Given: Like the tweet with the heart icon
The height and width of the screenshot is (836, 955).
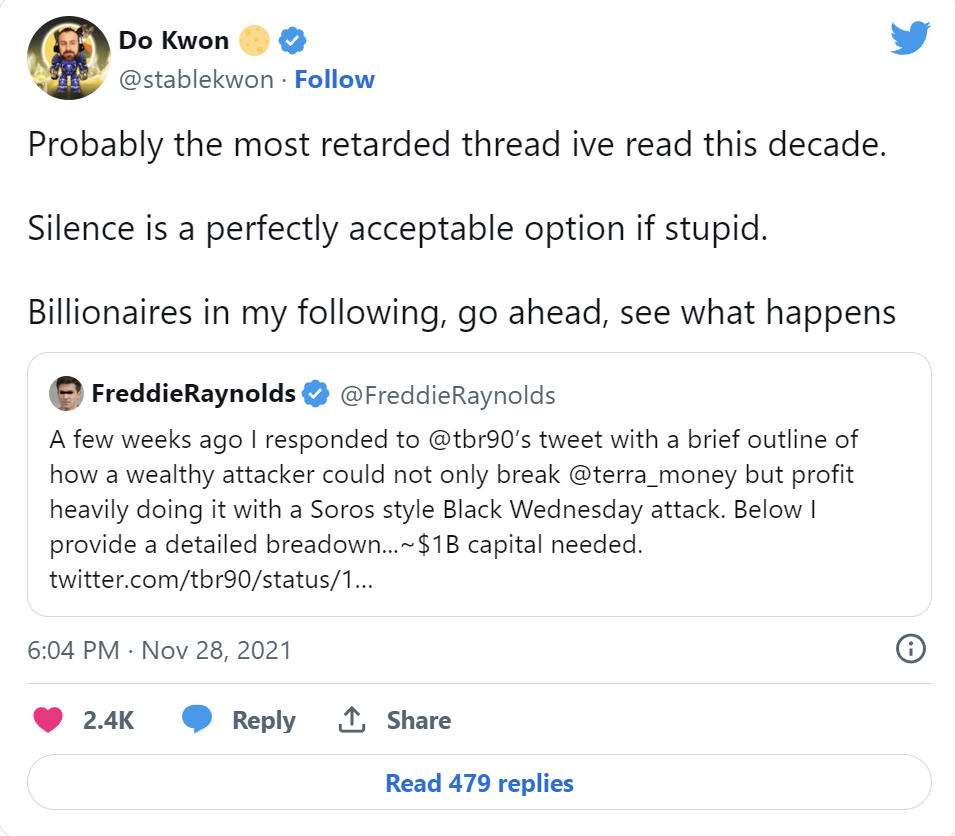Looking at the screenshot, I should point(48,720).
